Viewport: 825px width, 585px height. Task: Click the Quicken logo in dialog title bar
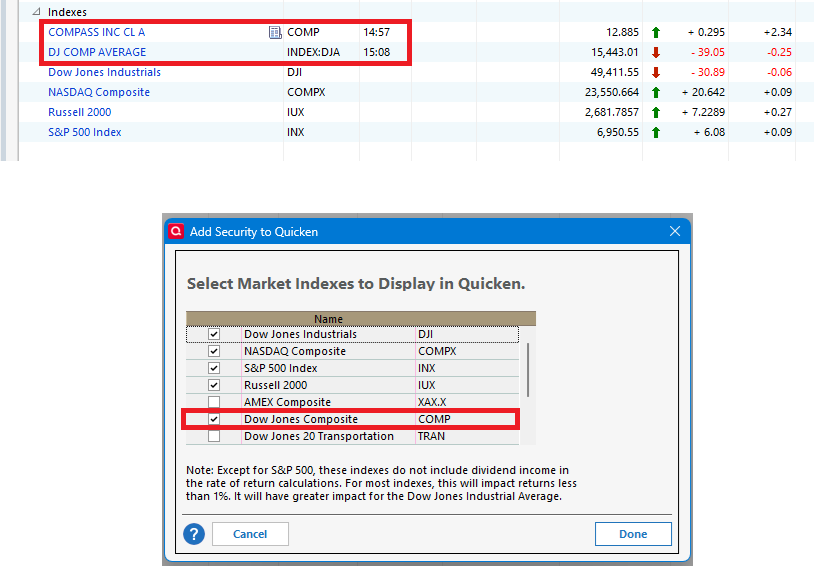pyautogui.click(x=176, y=231)
